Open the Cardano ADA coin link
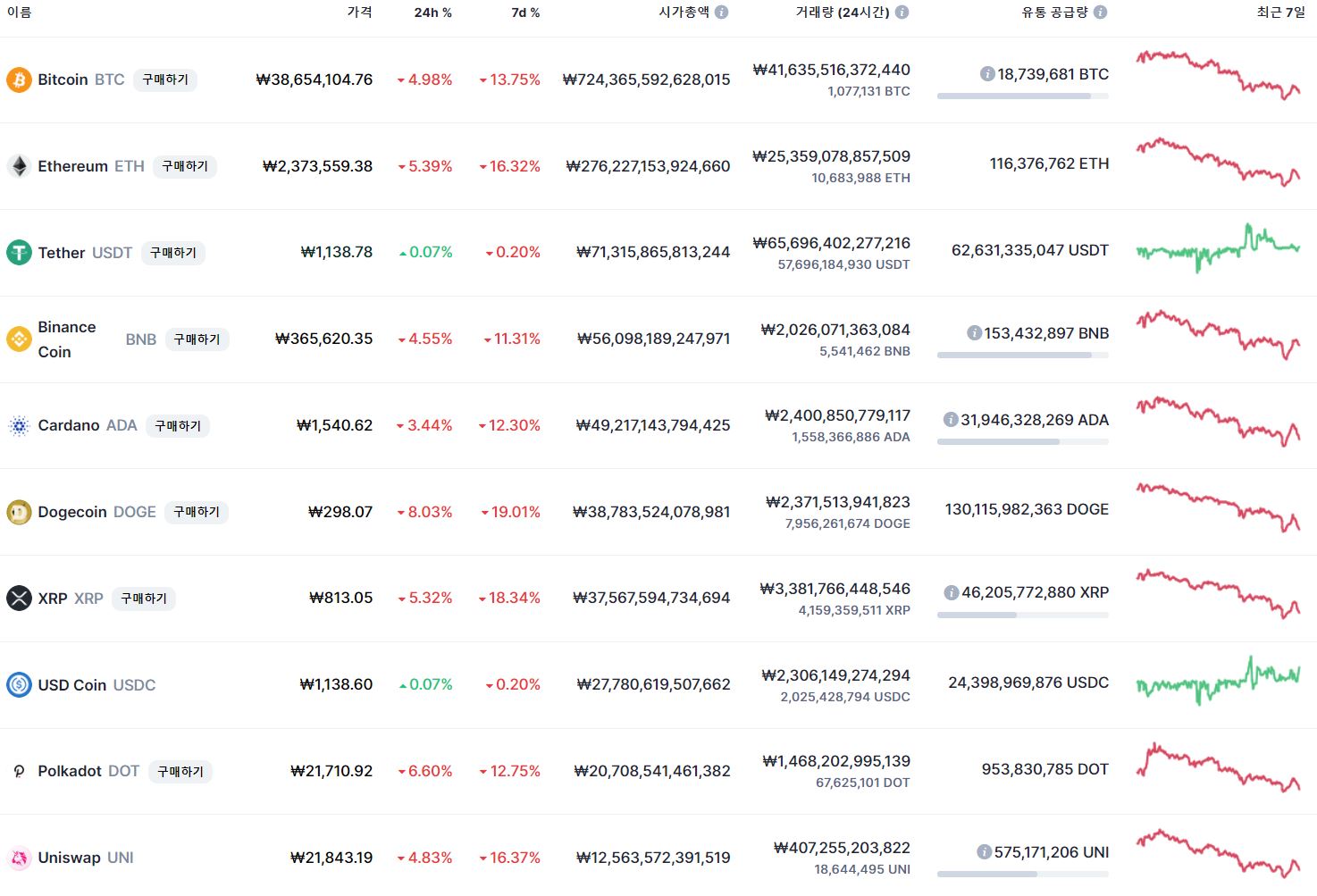Viewport: 1317px width, 896px height. [x=87, y=425]
